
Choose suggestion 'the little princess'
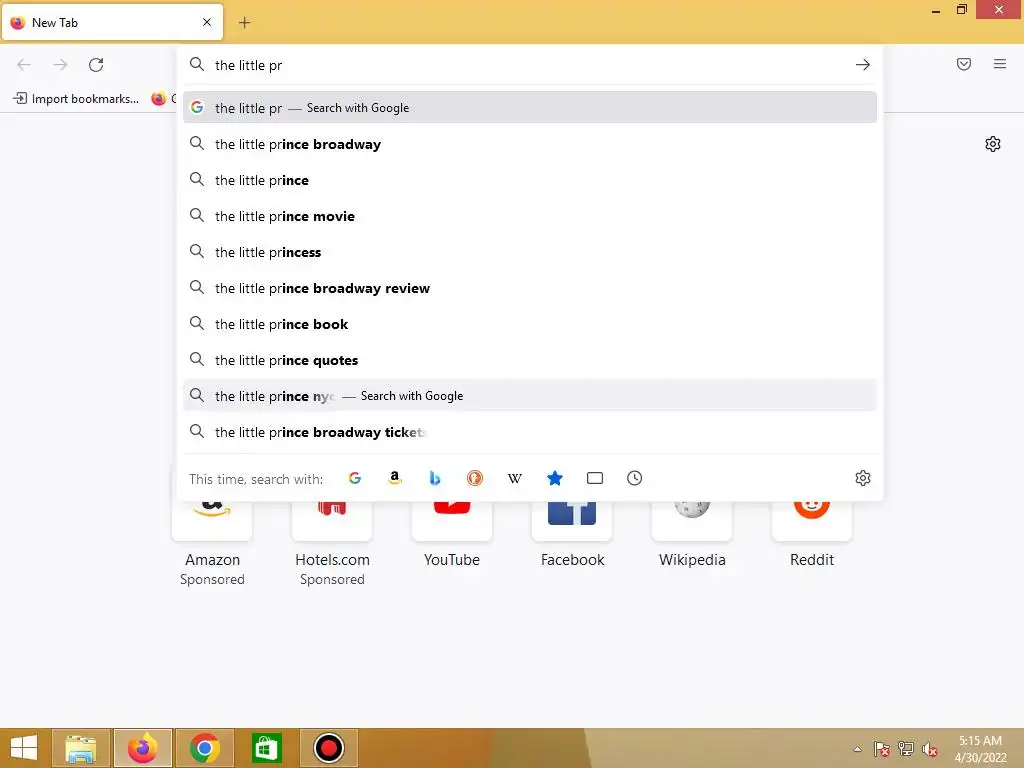click(530, 252)
